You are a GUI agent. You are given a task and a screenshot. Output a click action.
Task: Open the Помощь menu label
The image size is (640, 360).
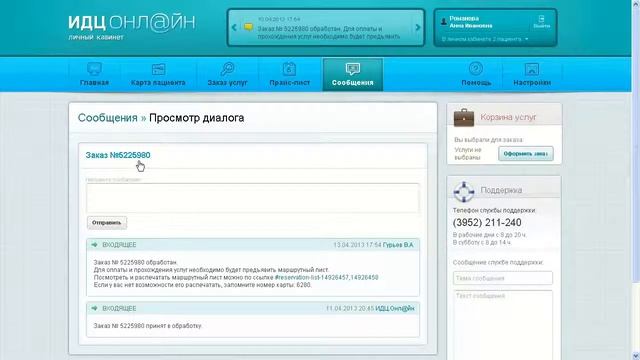[x=476, y=82]
